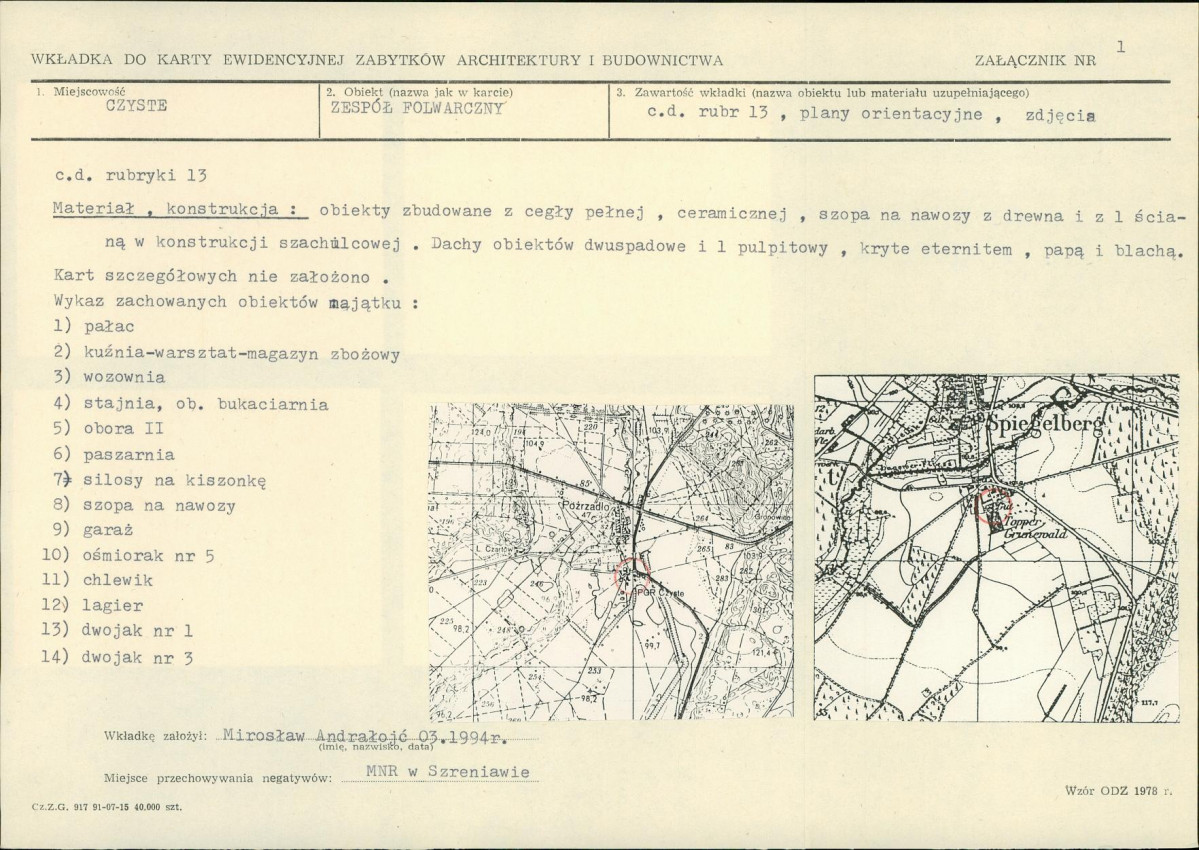The height and width of the screenshot is (850, 1199).
Task: Select the CZYSTE locality field
Action: click(x=137, y=108)
